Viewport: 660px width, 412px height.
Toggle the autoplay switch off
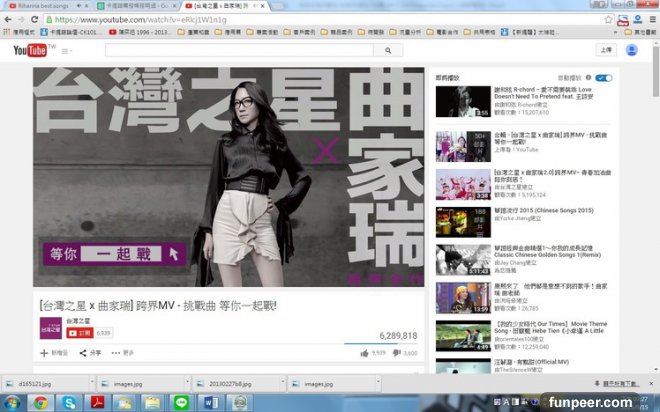tap(603, 77)
